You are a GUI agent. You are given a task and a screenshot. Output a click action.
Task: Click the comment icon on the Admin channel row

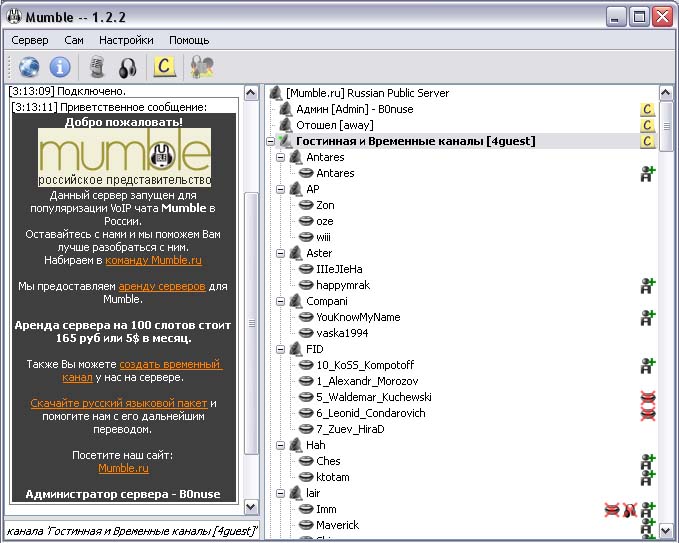648,109
